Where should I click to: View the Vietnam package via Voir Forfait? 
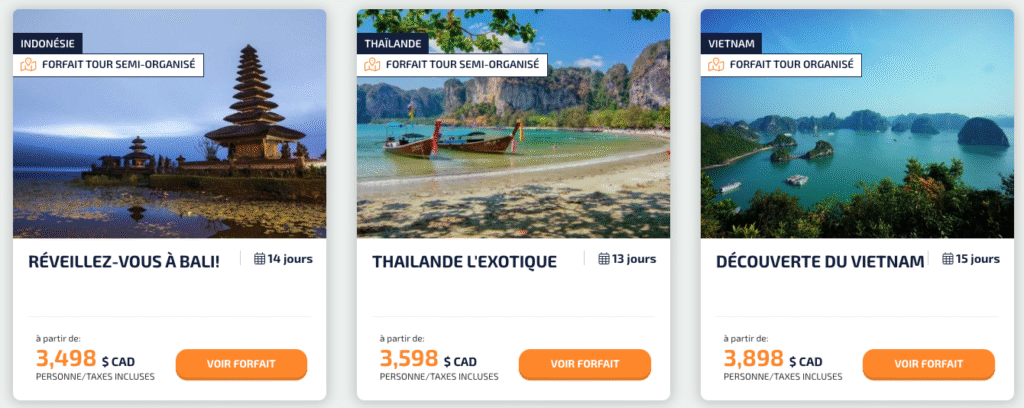(928, 364)
